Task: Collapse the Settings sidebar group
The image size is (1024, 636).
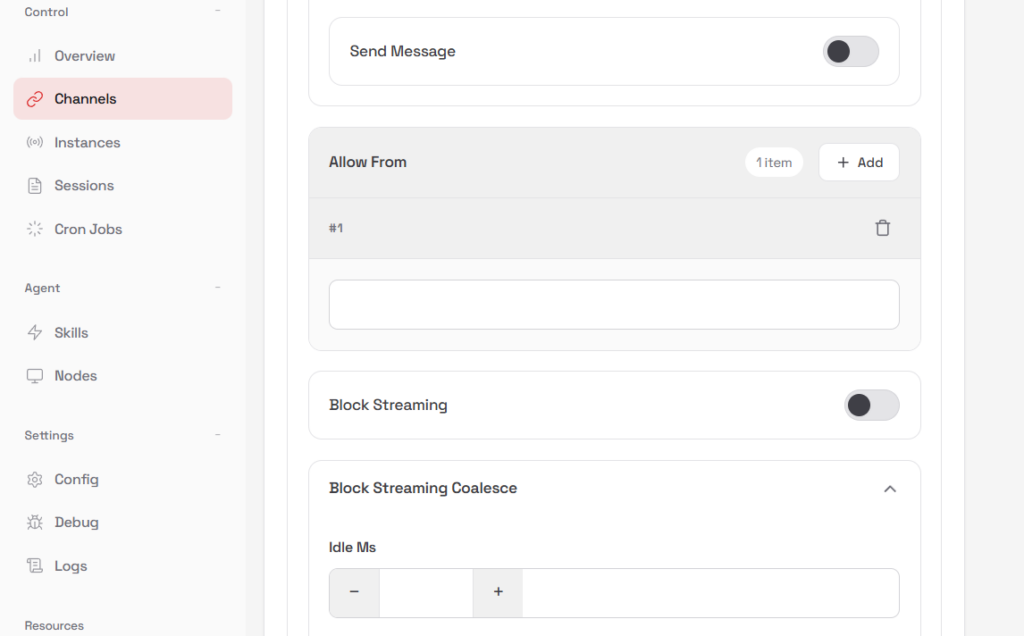Action: [218, 436]
